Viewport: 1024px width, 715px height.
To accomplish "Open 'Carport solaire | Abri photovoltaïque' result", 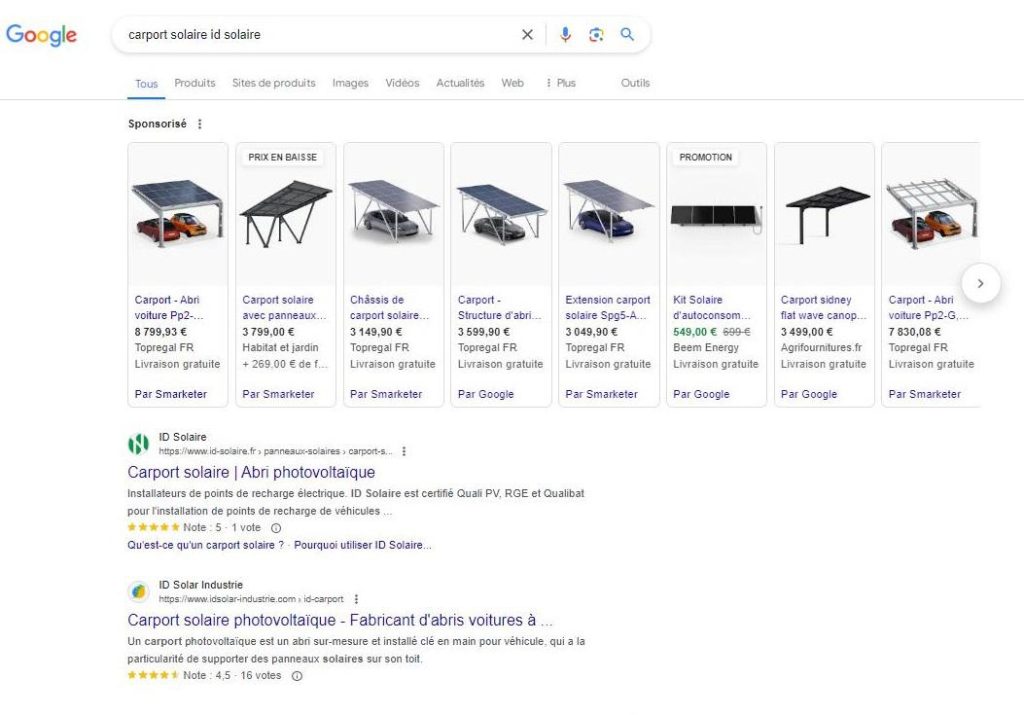I will click(x=251, y=472).
